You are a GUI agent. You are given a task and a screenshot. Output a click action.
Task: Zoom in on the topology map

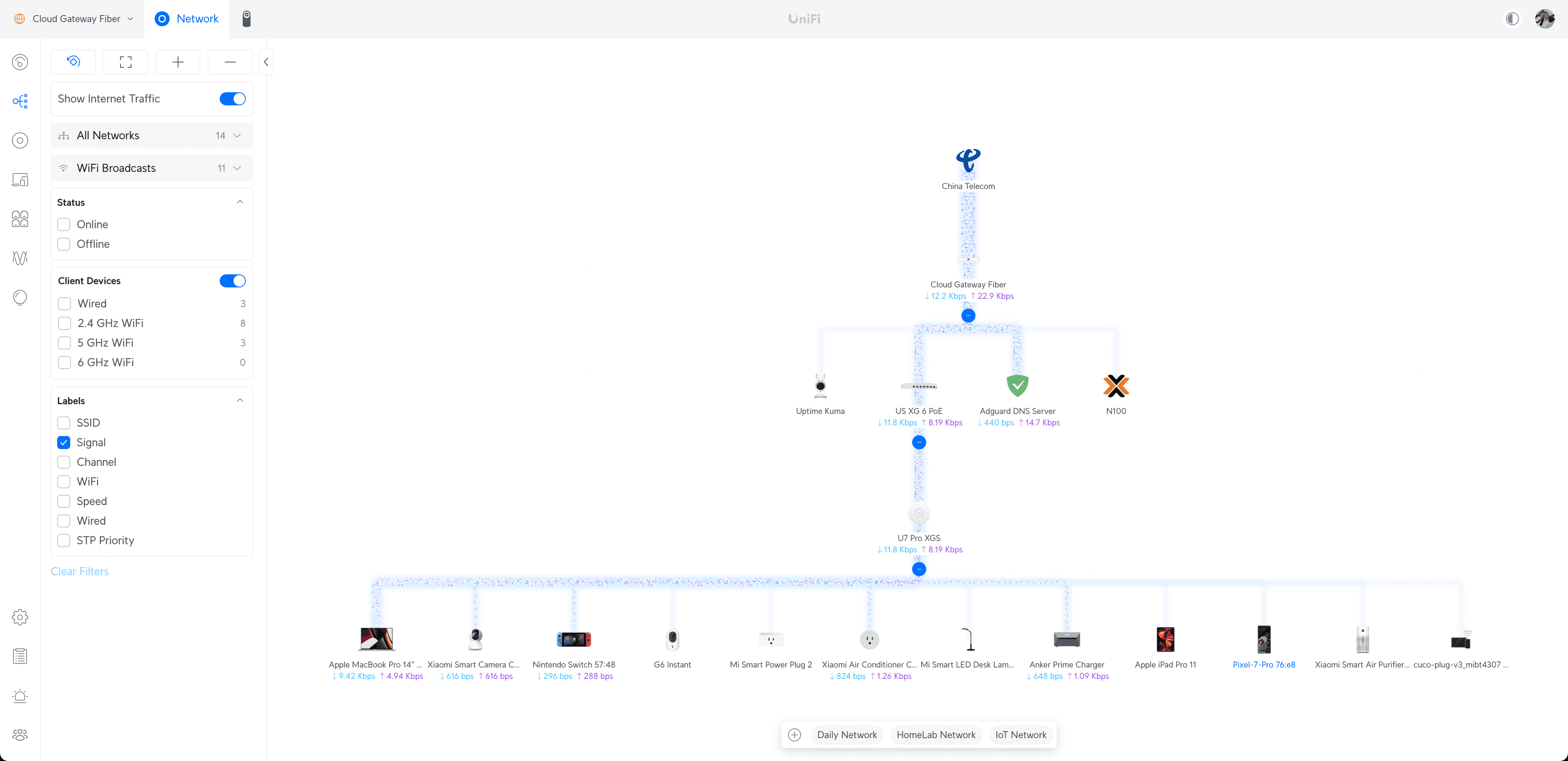[x=178, y=62]
